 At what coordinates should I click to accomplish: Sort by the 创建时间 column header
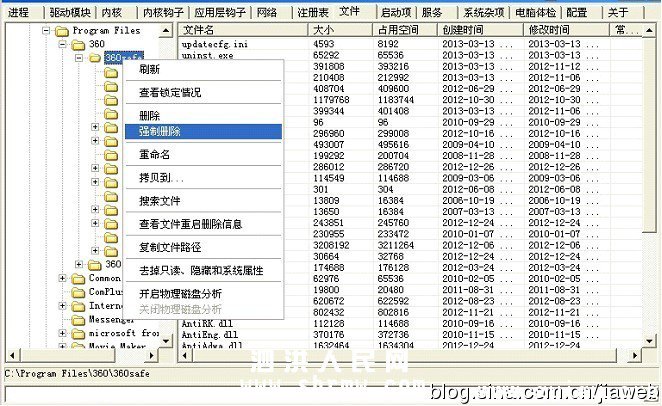click(x=480, y=30)
